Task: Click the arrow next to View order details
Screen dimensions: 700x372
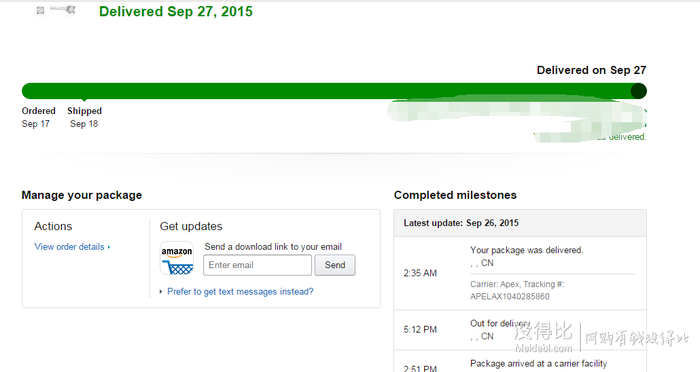Action: (108, 247)
